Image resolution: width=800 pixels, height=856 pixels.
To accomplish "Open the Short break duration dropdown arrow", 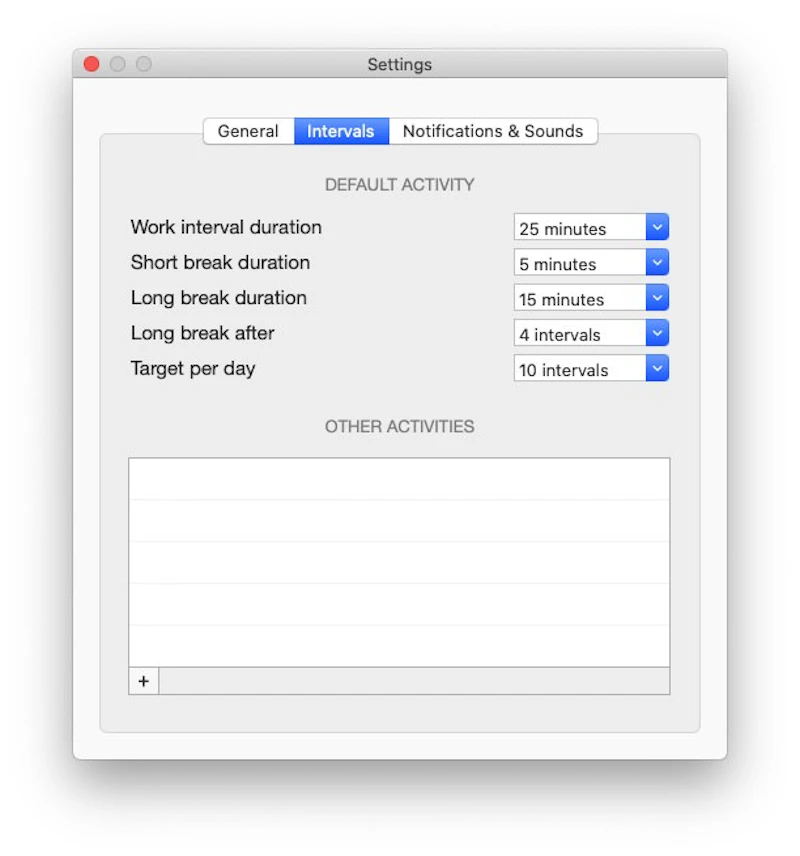I will [657, 263].
